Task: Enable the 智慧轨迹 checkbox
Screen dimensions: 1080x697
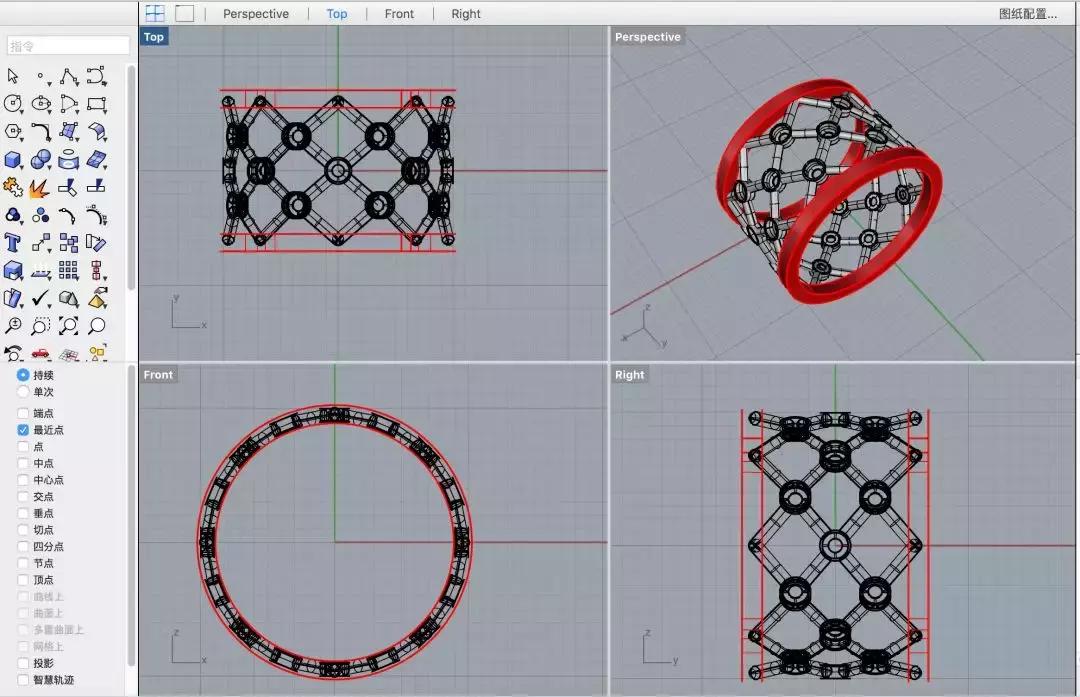Action: (23, 680)
